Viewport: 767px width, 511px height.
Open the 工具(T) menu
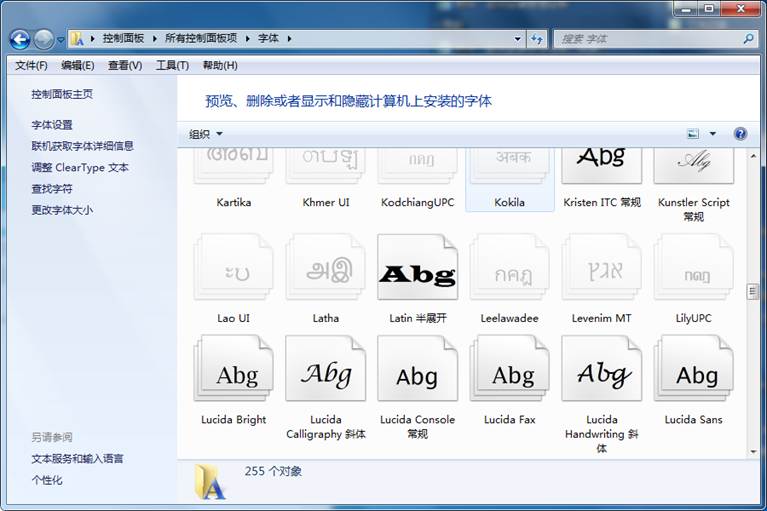point(172,65)
